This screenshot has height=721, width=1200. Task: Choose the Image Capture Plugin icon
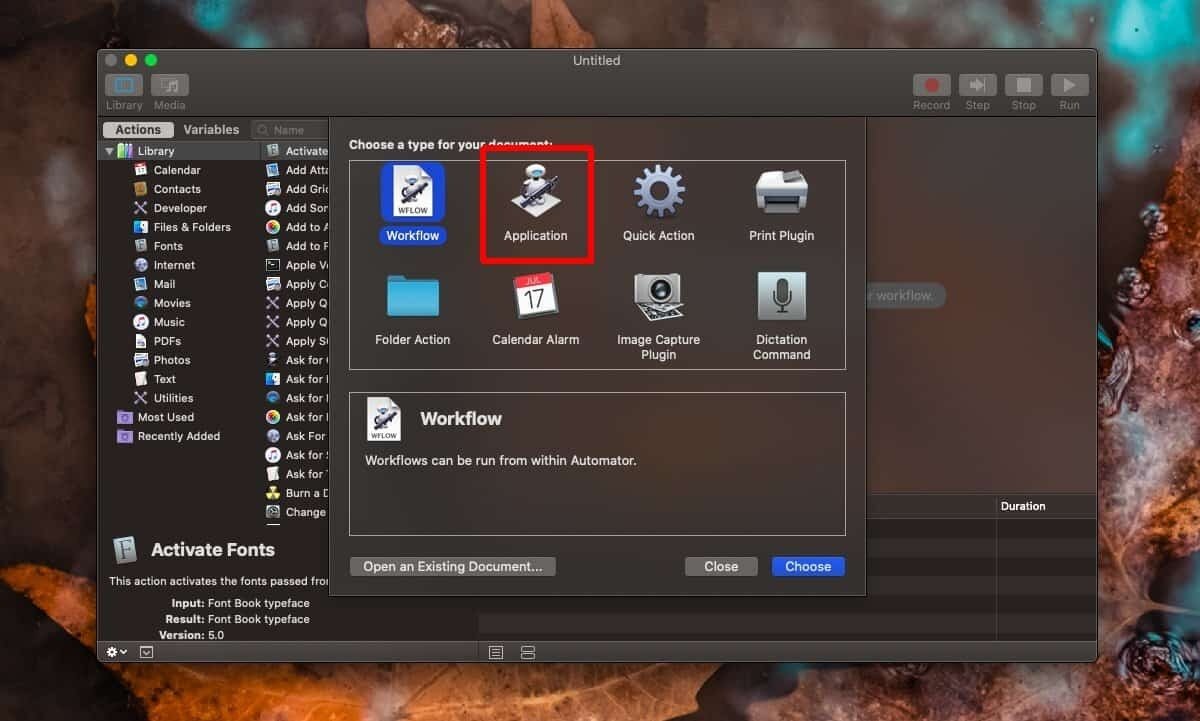[x=658, y=297]
